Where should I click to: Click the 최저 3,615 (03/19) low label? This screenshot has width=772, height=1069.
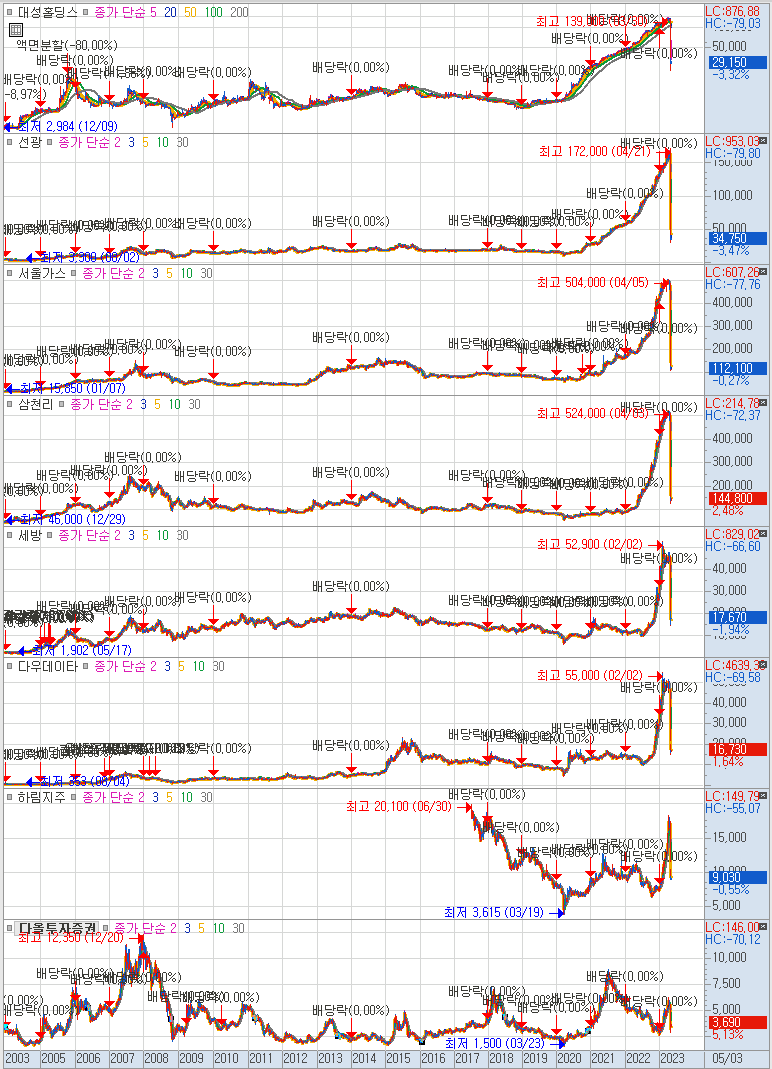click(494, 912)
